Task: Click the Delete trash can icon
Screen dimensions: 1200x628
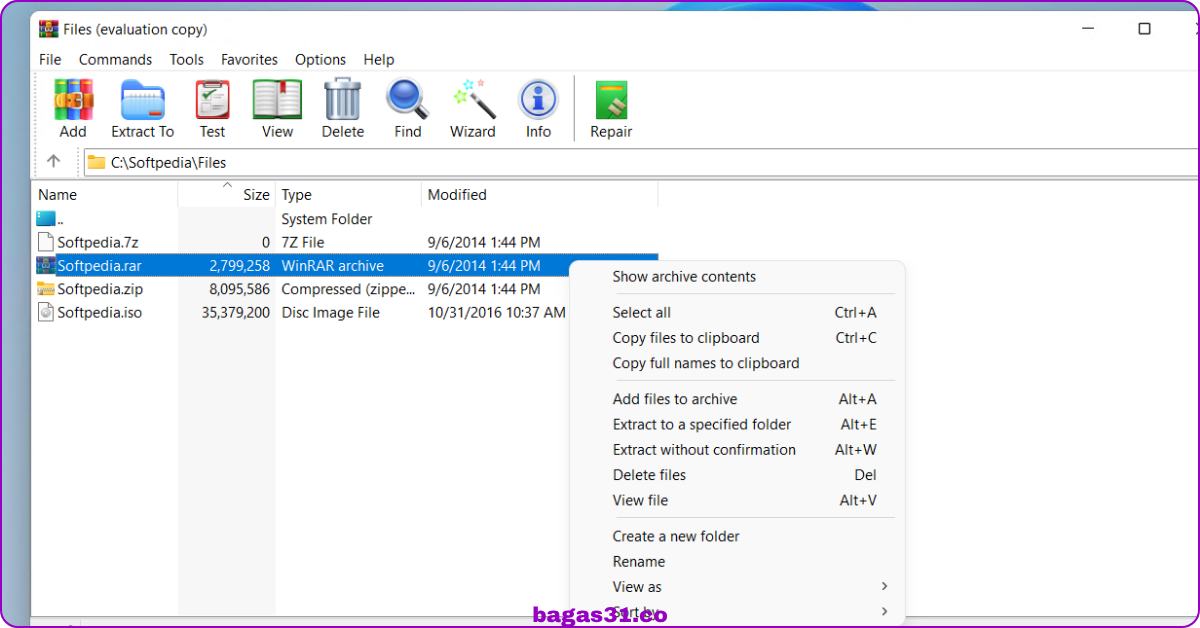Action: click(342, 100)
